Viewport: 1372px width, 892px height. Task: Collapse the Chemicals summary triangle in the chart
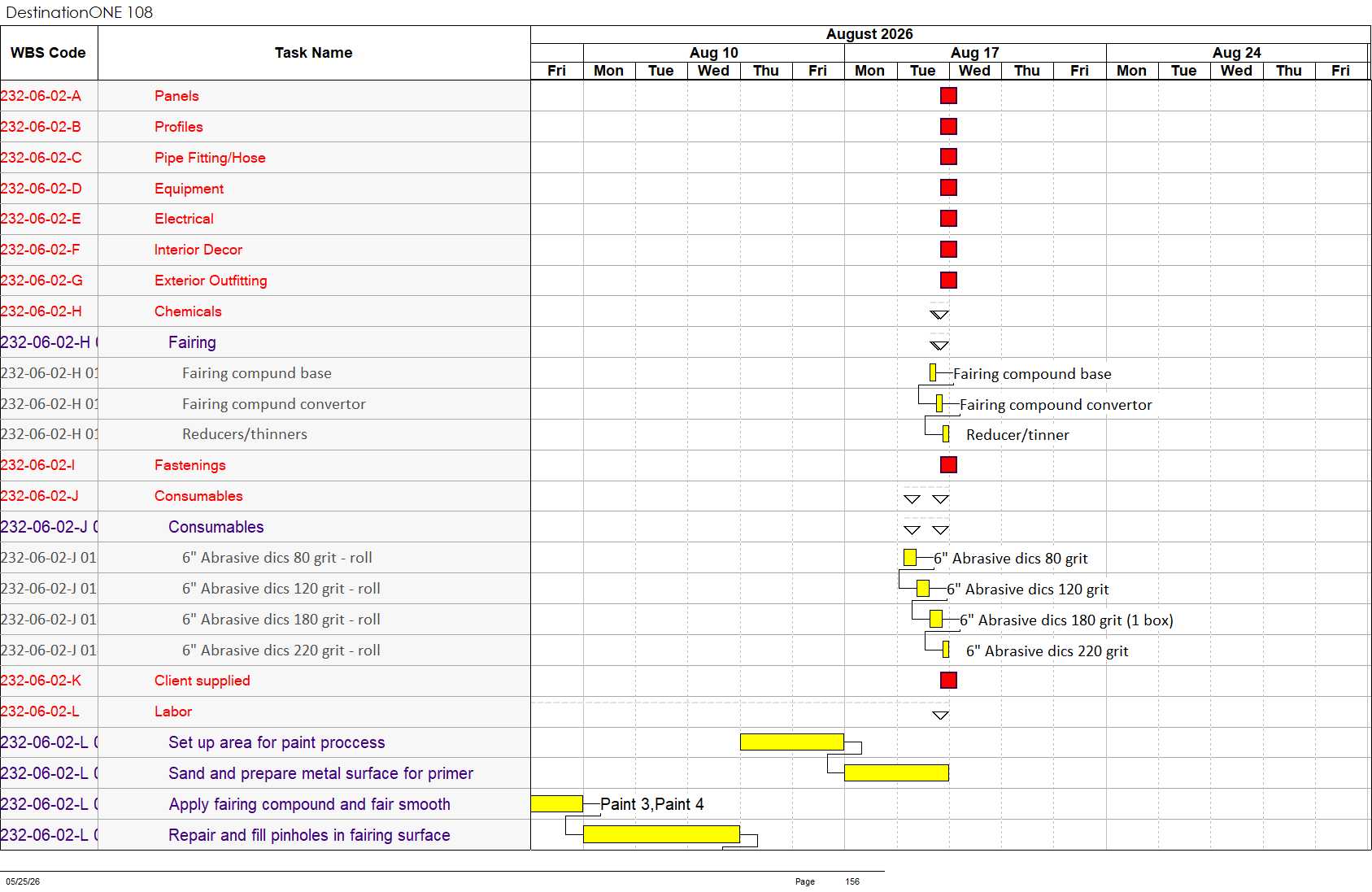(x=939, y=315)
